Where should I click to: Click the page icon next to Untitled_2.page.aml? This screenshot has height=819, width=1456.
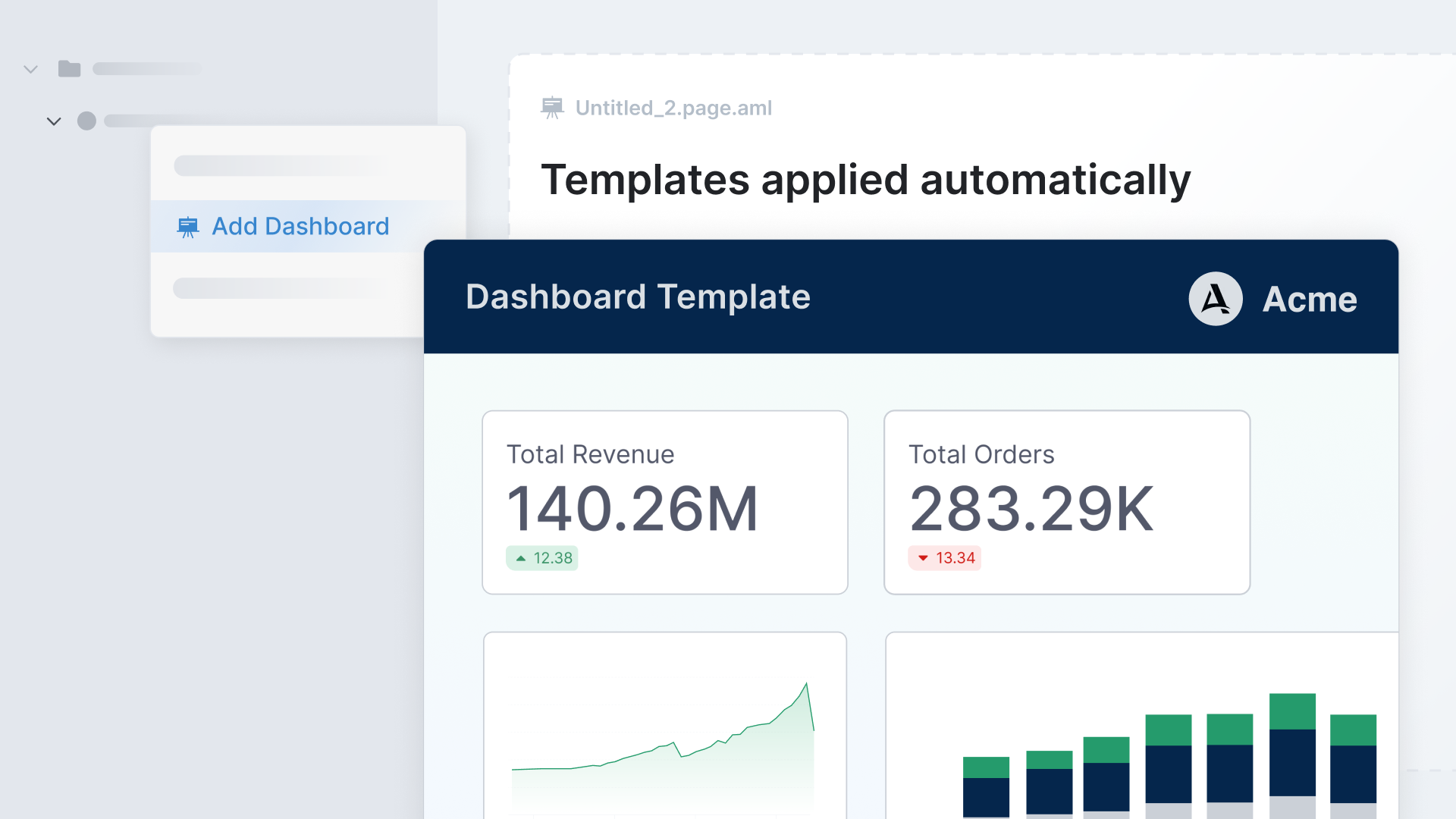tap(554, 107)
